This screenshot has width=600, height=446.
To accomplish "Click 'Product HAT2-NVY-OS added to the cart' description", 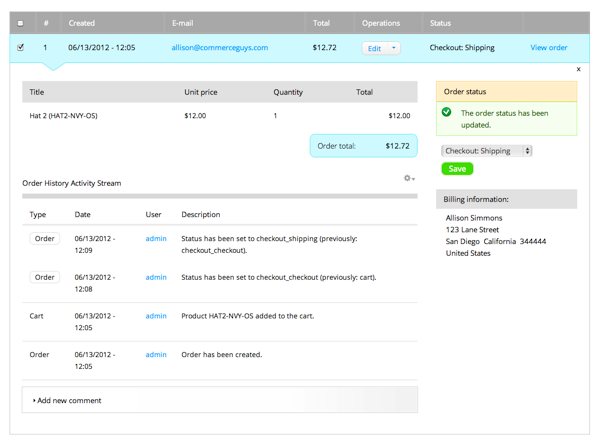I will (248, 316).
